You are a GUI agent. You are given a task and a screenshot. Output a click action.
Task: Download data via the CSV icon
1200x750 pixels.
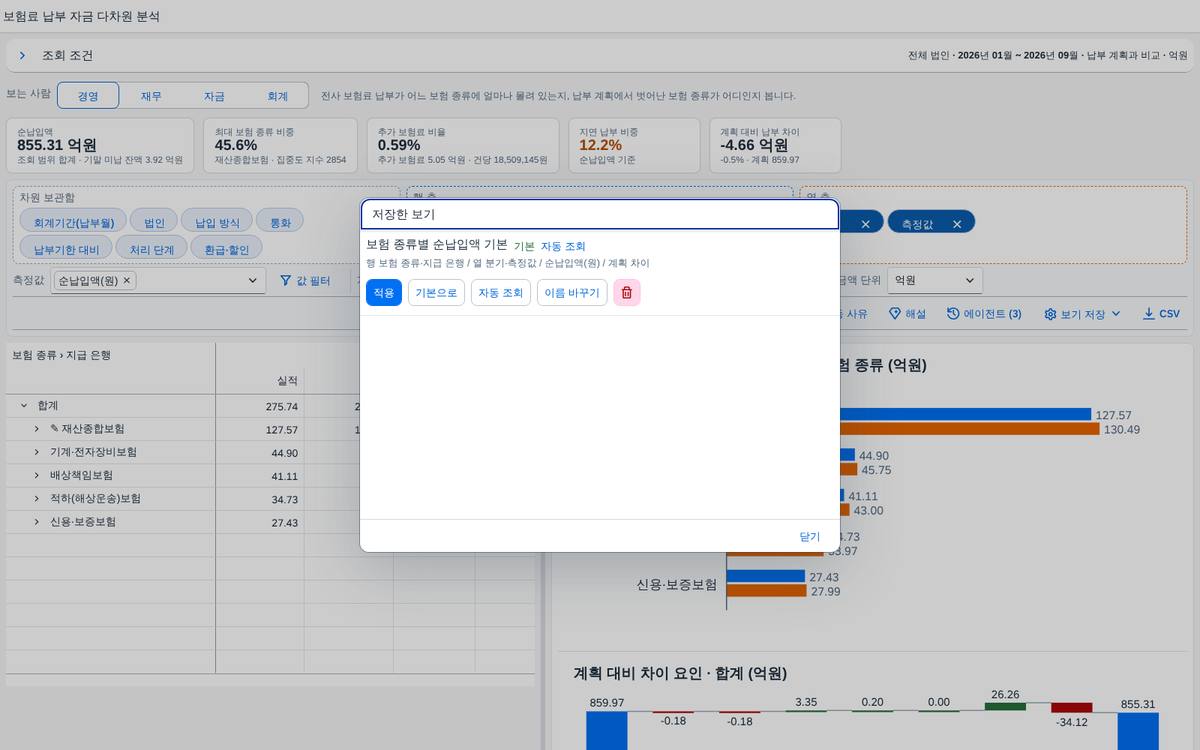click(x=1149, y=314)
